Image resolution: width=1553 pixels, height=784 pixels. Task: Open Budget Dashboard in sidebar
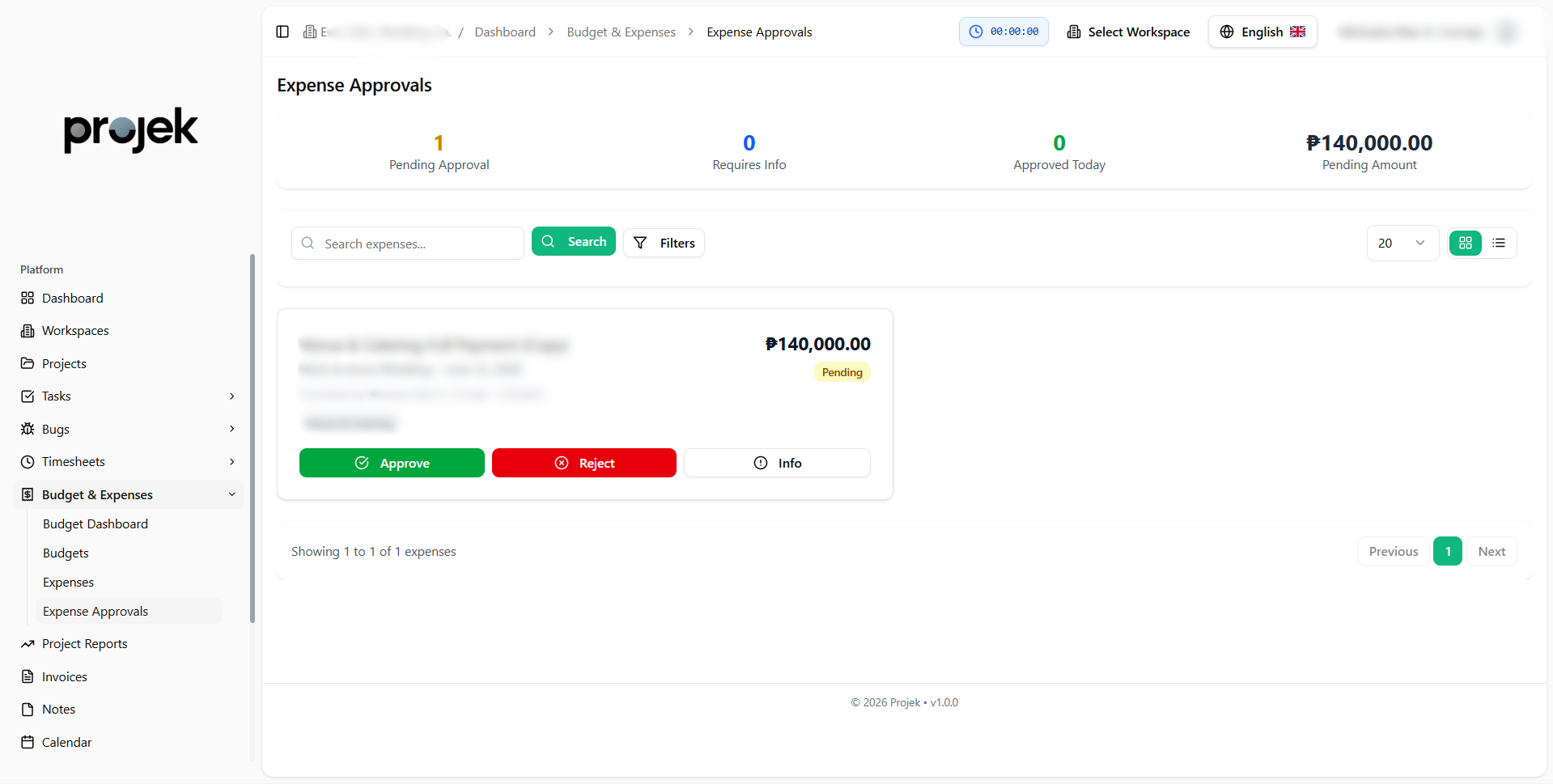[95, 524]
